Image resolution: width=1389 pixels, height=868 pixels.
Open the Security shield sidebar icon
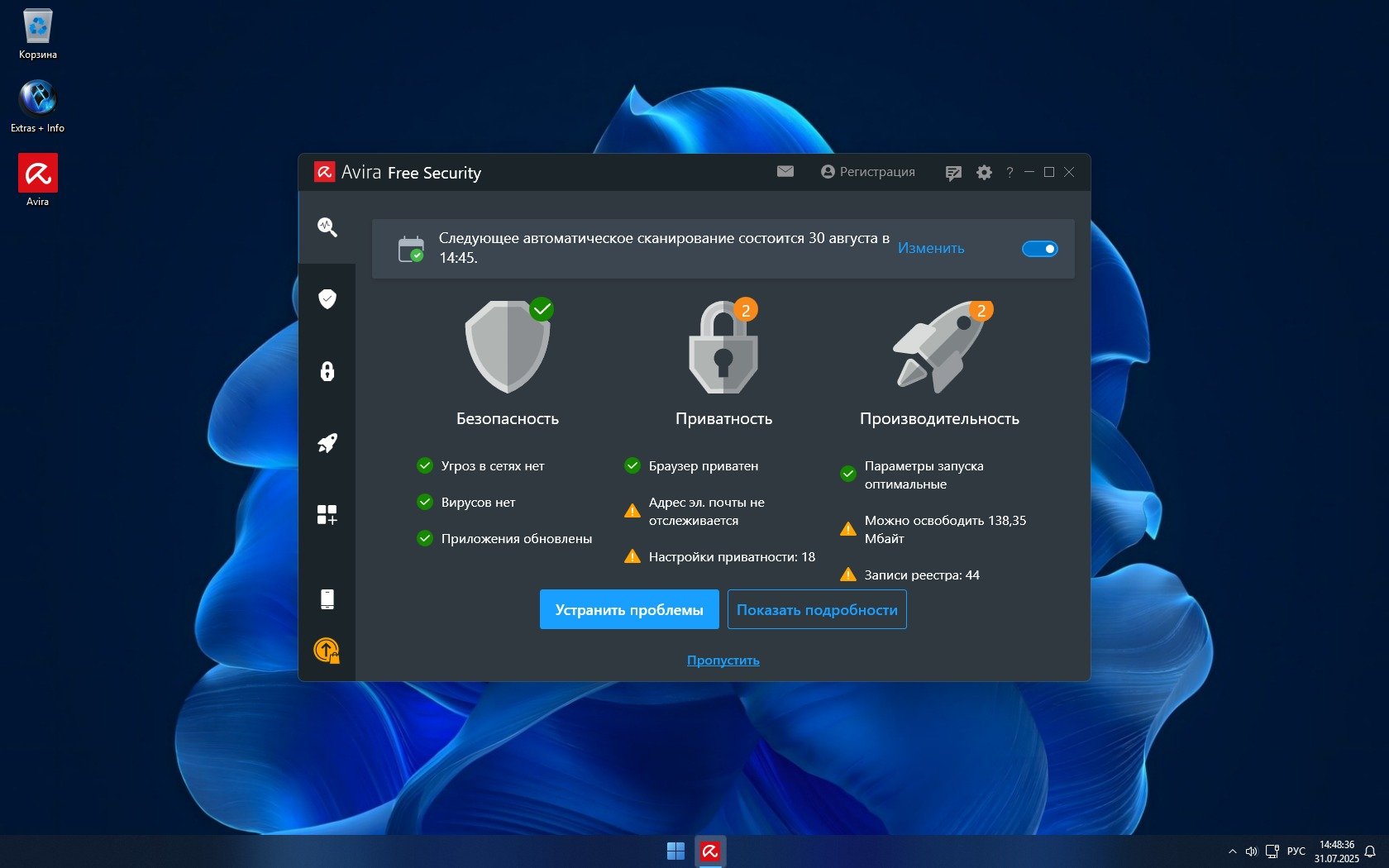327,298
